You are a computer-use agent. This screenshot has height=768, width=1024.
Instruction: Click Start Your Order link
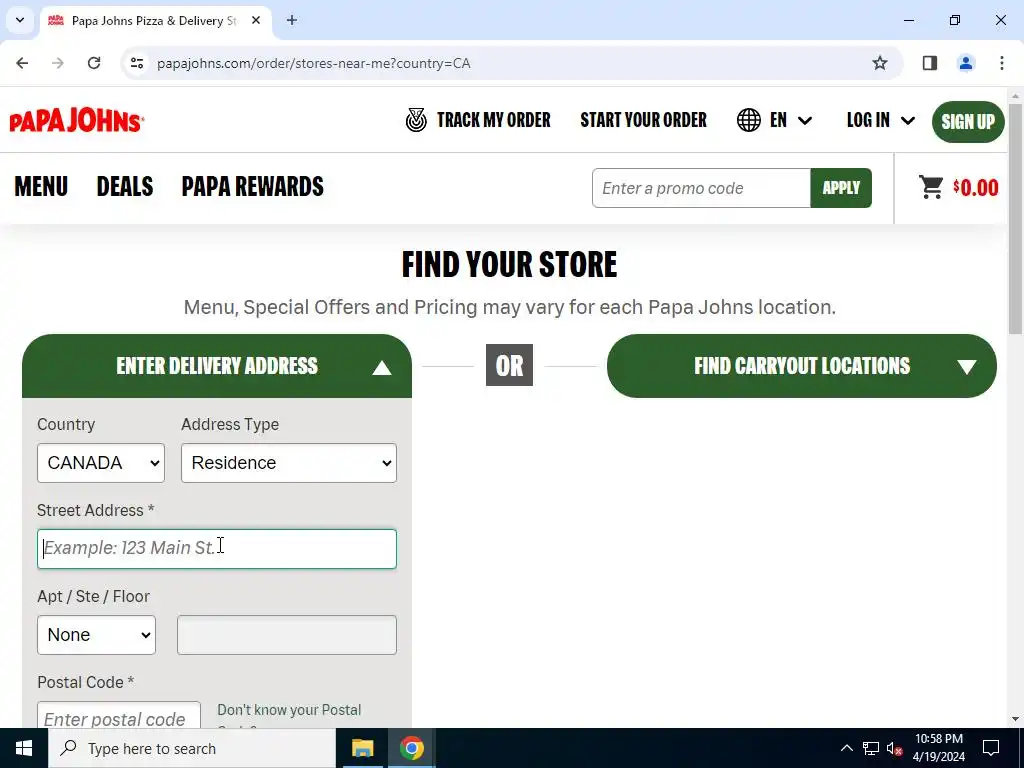tap(643, 120)
